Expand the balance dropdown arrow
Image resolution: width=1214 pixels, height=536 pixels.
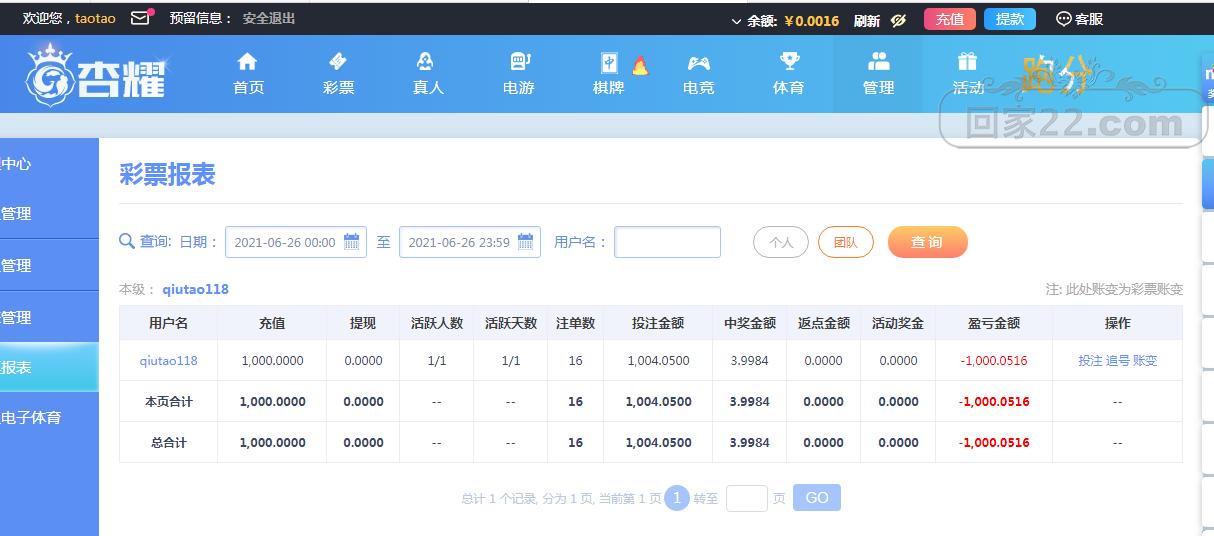737,21
